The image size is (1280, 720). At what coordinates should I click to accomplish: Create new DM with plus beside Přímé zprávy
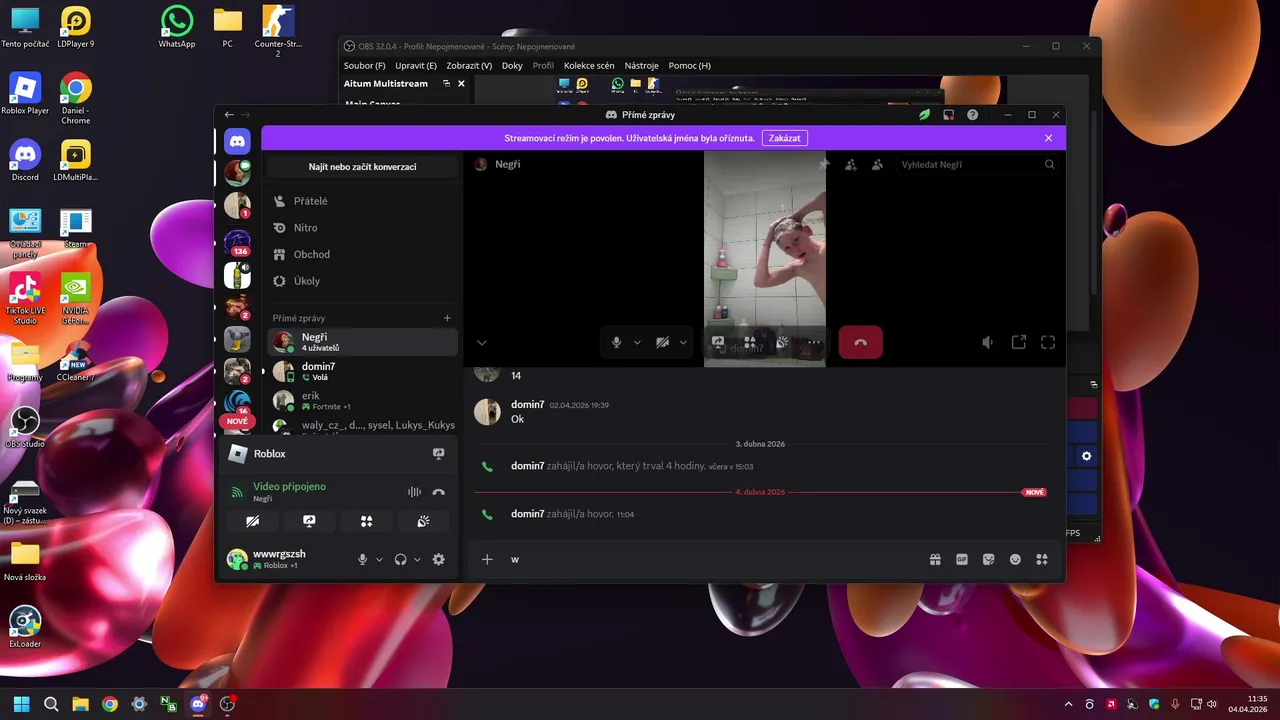point(447,318)
